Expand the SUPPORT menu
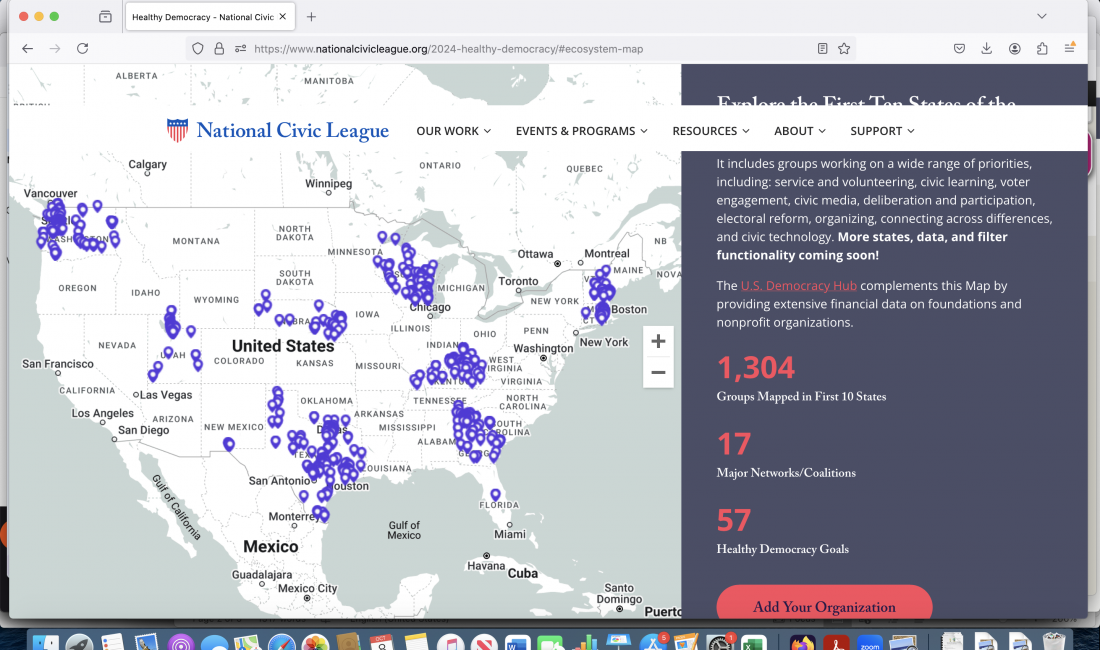Image resolution: width=1100 pixels, height=650 pixels. (x=883, y=131)
